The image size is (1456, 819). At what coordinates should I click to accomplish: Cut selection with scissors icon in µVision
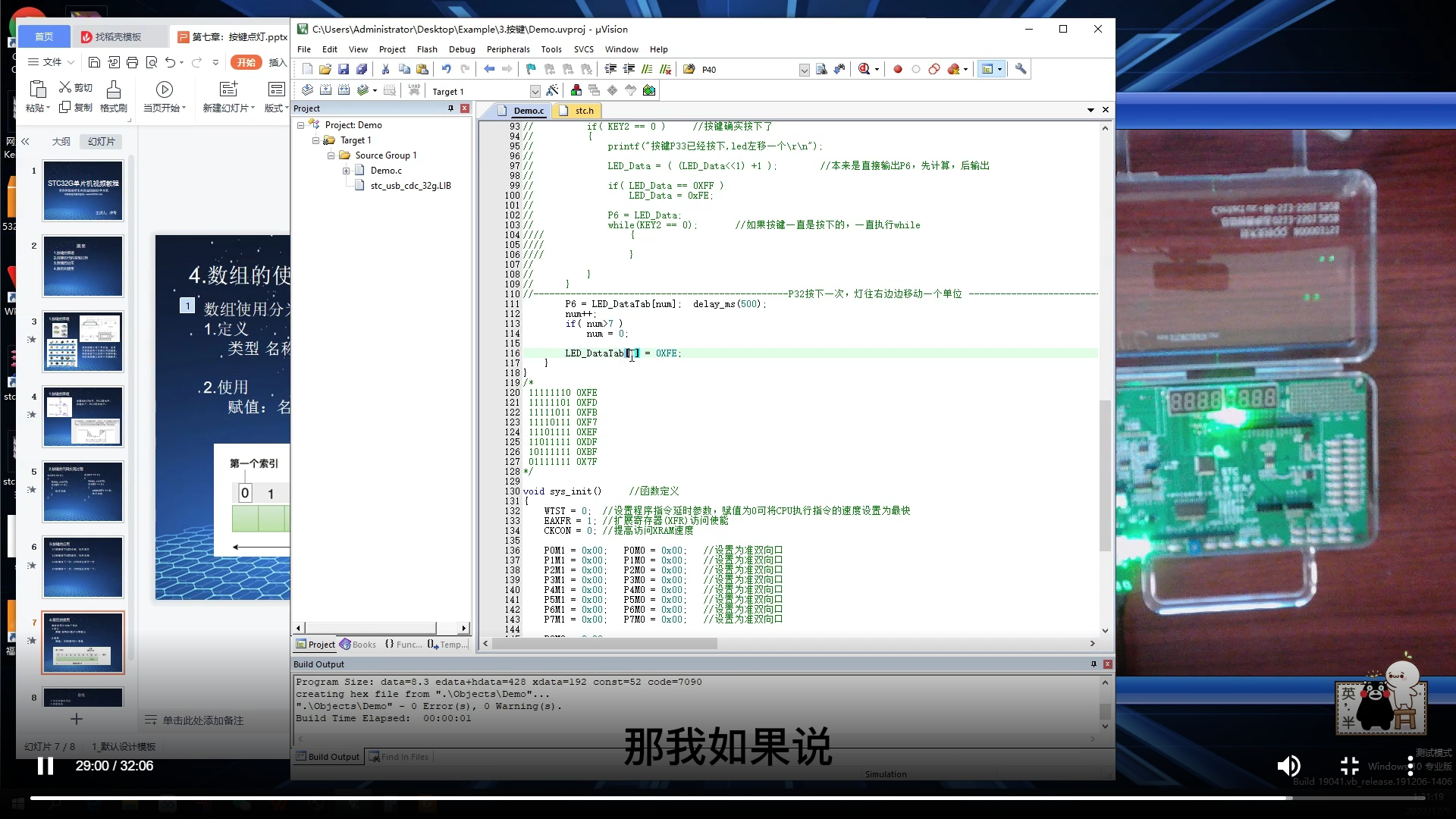point(385,69)
